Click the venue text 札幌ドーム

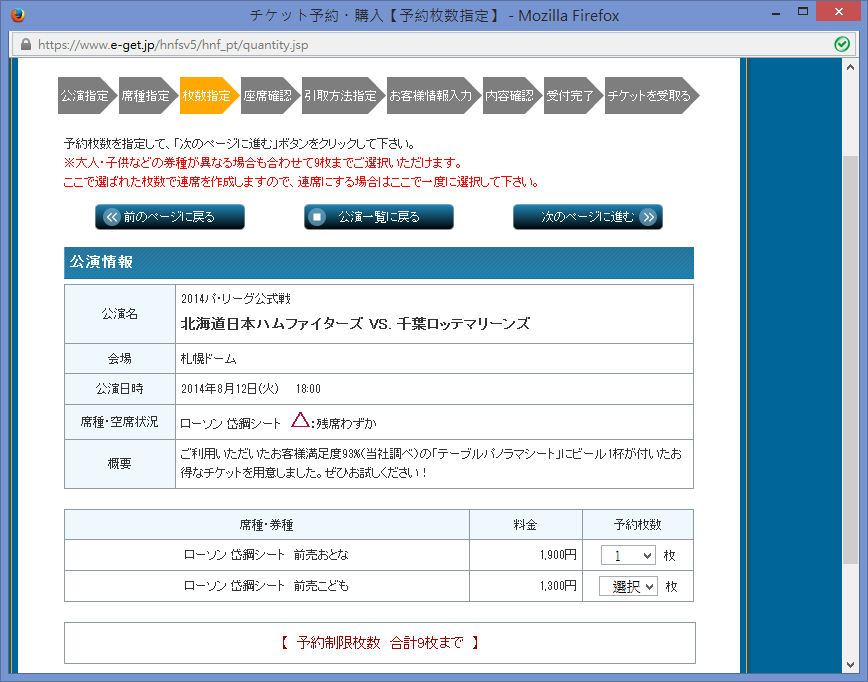click(x=209, y=359)
